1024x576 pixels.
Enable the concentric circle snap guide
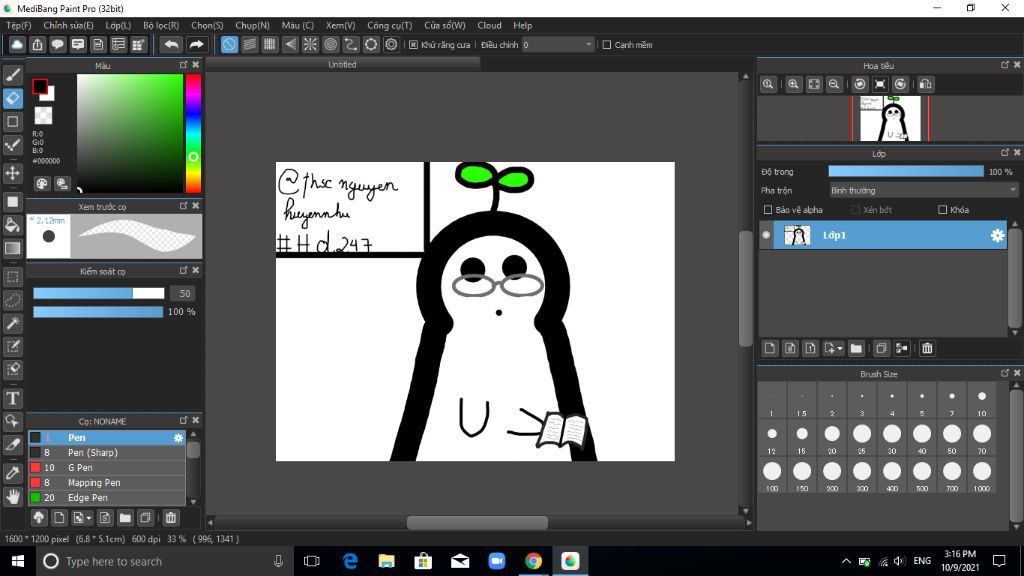[x=330, y=44]
